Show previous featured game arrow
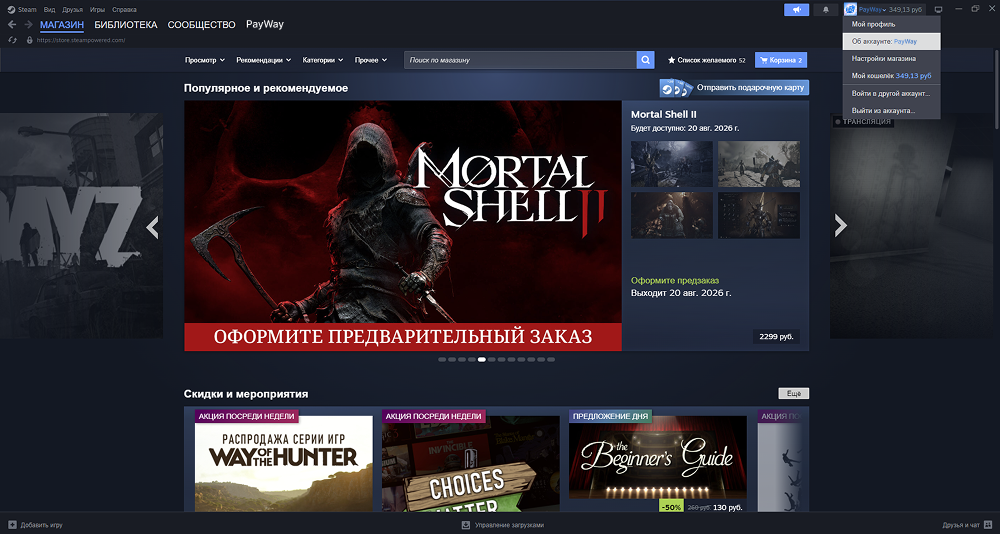The height and width of the screenshot is (534, 1000). point(152,226)
